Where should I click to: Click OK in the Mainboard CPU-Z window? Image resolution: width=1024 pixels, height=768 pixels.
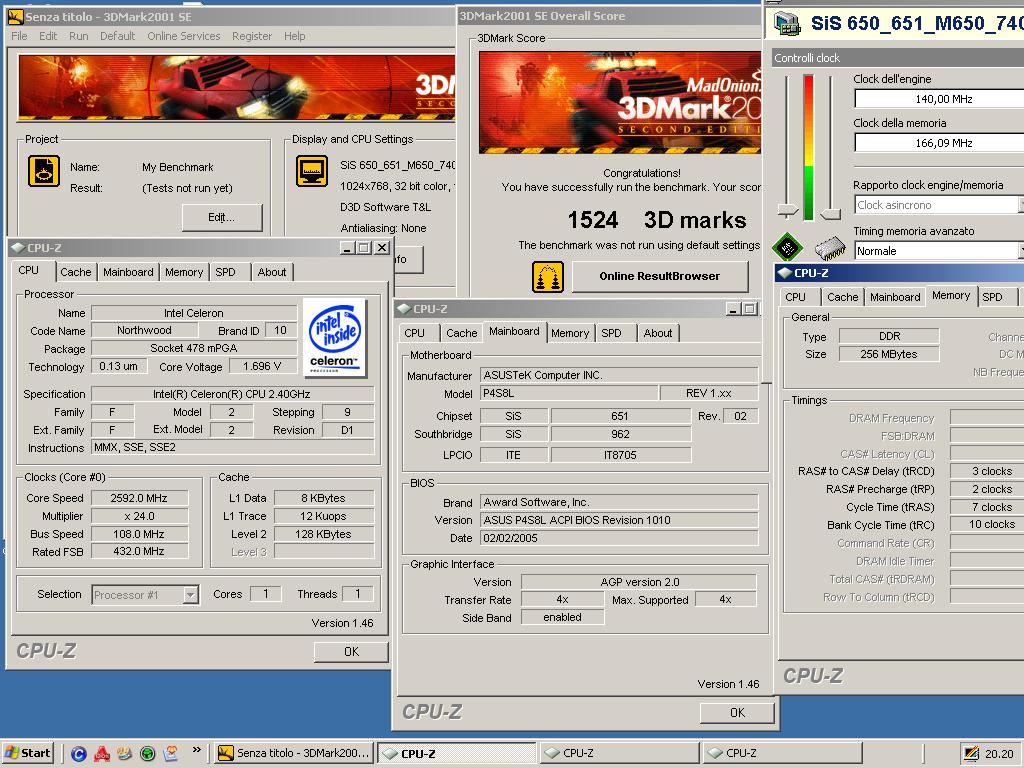[x=737, y=712]
